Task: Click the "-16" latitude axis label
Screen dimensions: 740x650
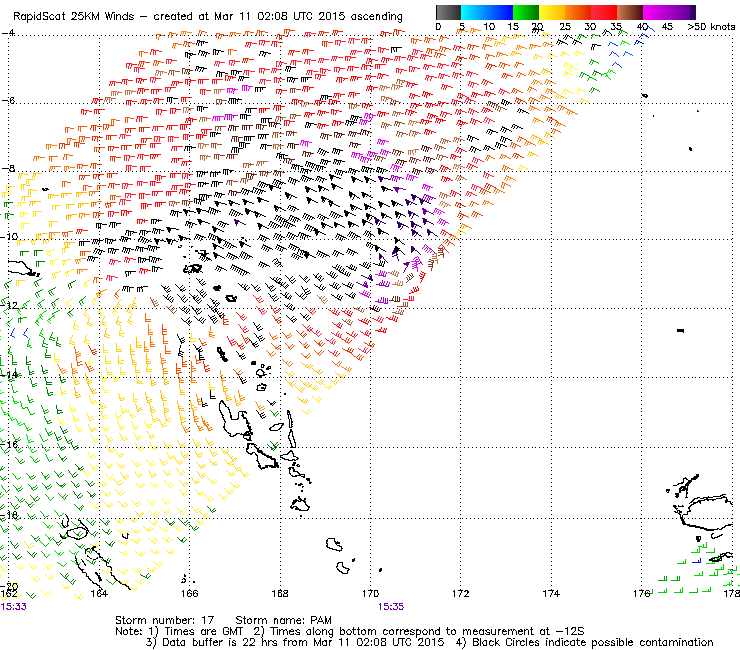Action: pyautogui.click(x=9, y=445)
